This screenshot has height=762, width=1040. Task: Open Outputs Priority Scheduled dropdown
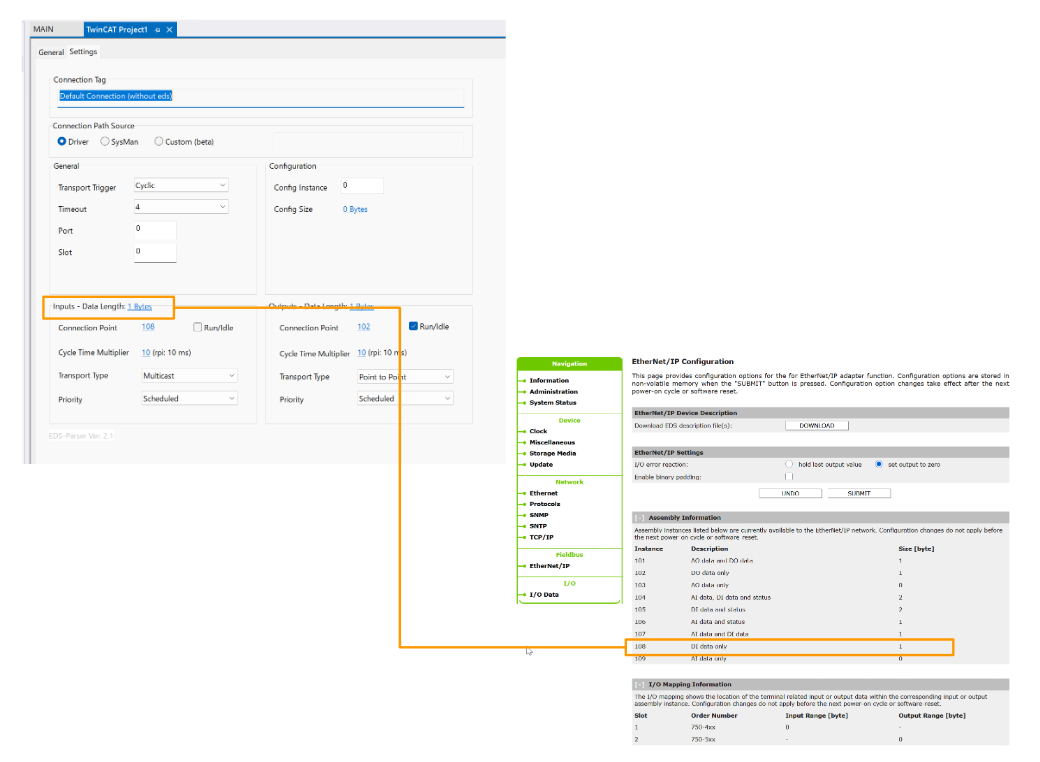(405, 399)
